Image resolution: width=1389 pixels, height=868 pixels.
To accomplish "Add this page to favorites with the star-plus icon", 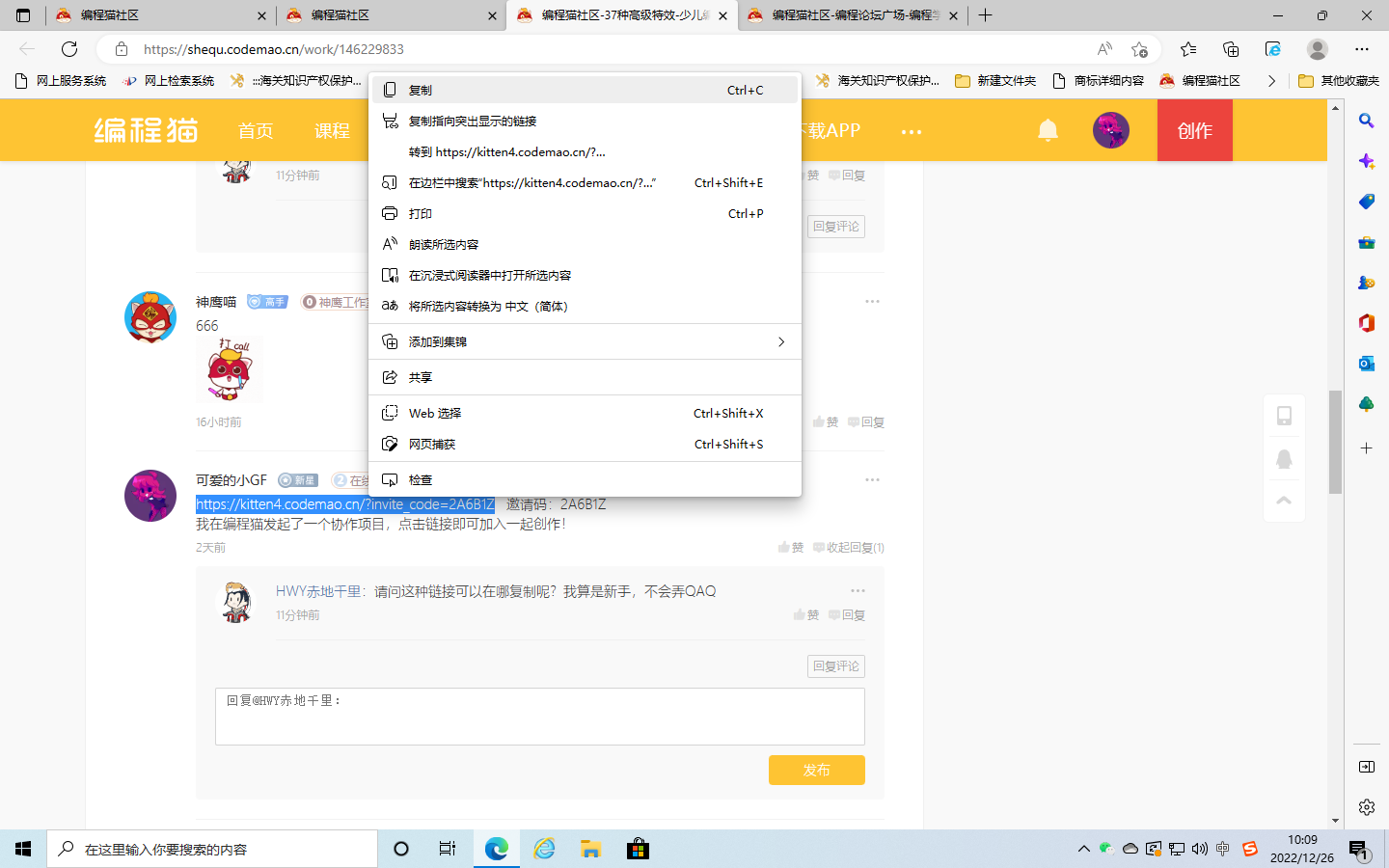I will (x=1139, y=49).
